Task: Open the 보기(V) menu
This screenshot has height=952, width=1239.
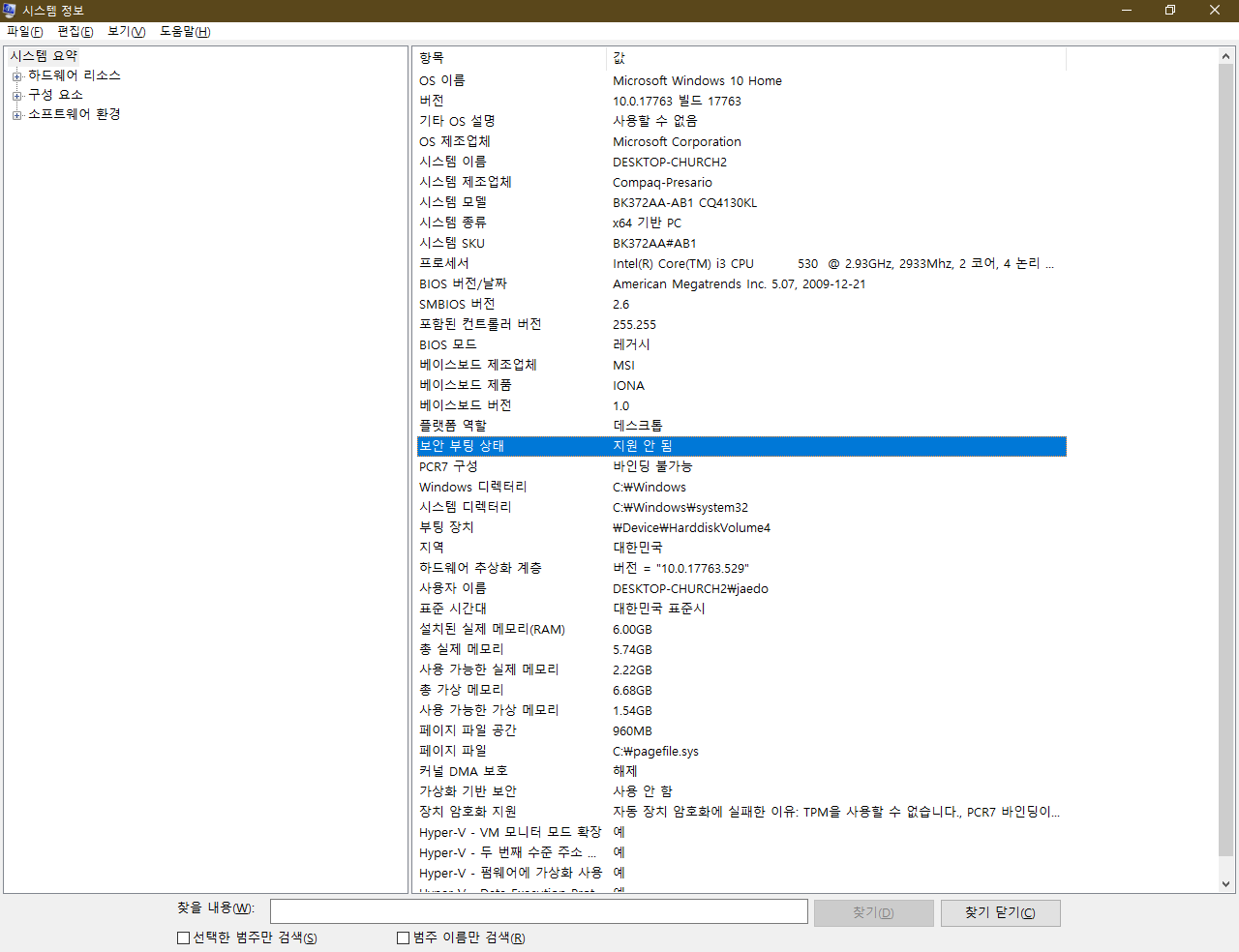Action: click(x=127, y=32)
